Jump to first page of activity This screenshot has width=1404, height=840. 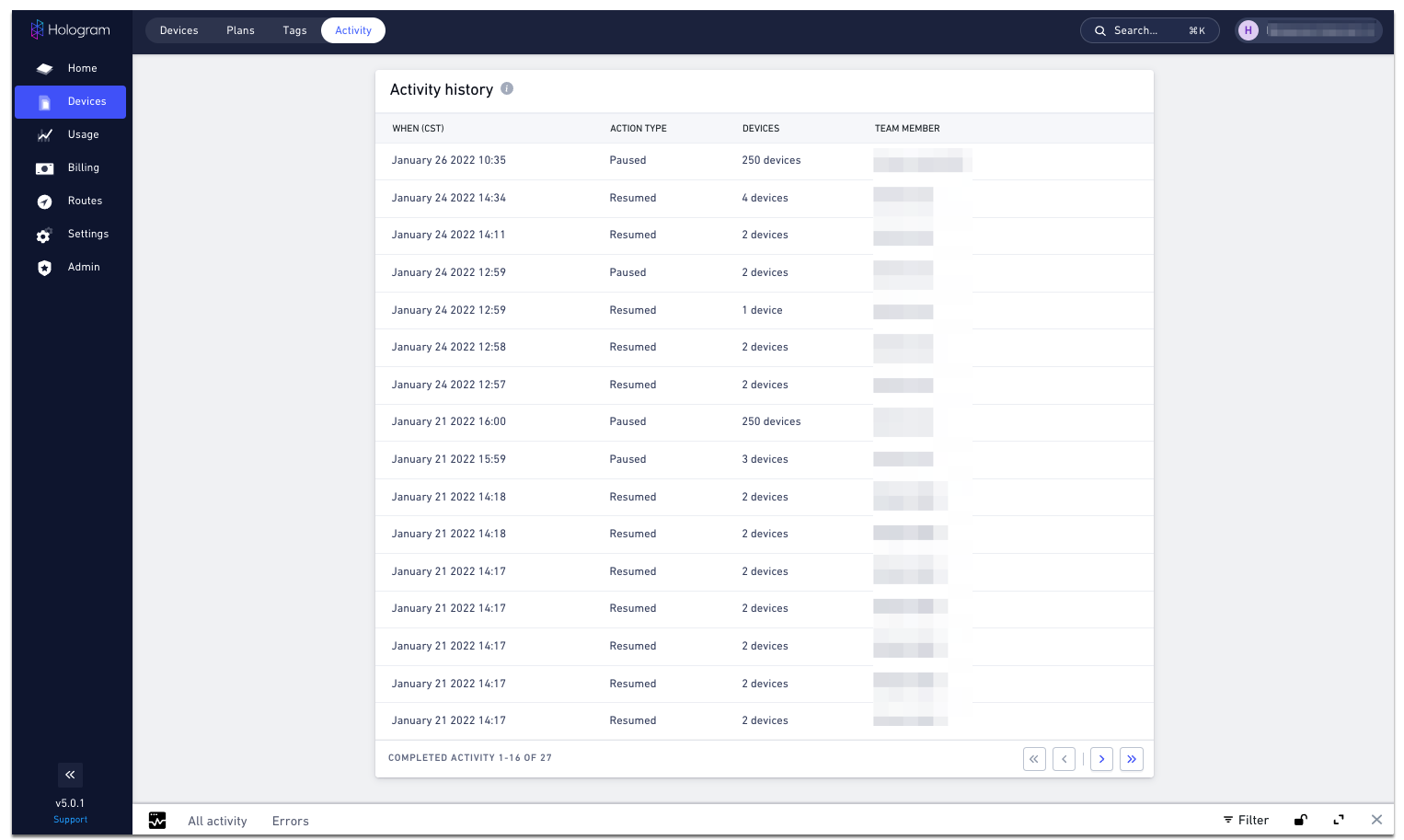pyautogui.click(x=1034, y=759)
